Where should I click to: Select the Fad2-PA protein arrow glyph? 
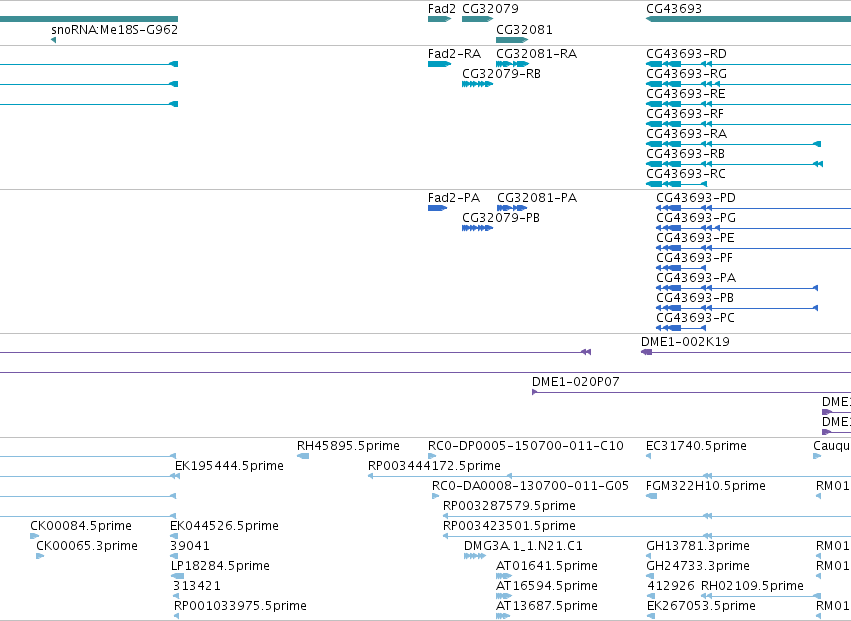[437, 208]
